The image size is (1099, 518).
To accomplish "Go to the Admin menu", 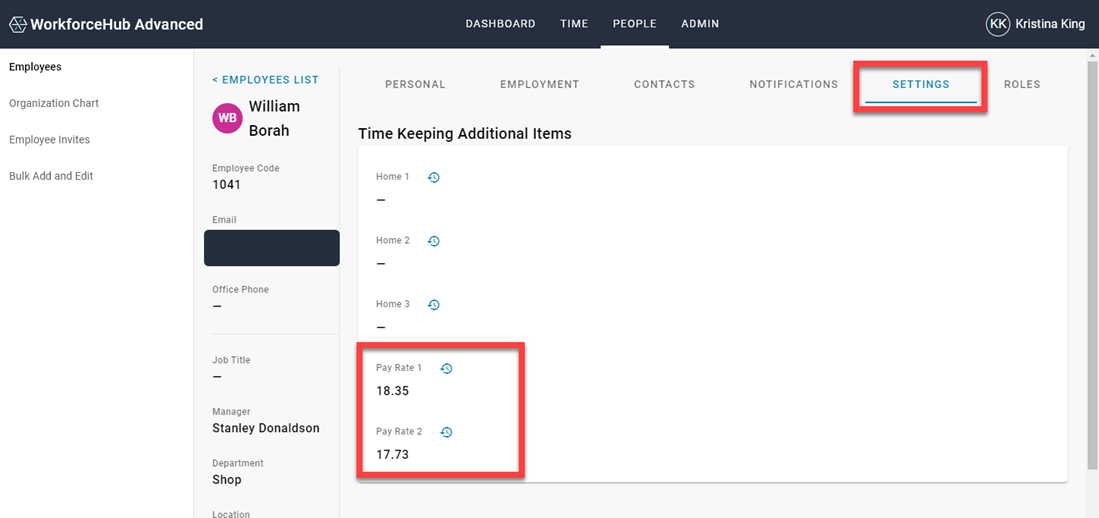I will pyautogui.click(x=700, y=24).
